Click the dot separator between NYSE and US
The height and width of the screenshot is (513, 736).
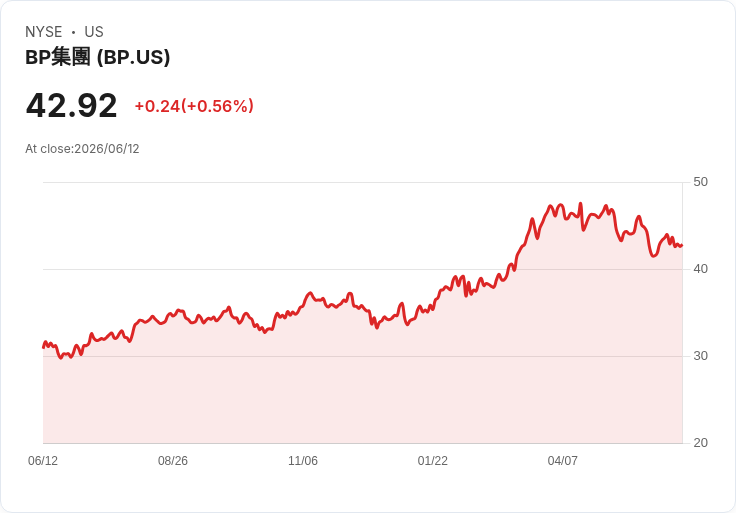[x=73, y=32]
